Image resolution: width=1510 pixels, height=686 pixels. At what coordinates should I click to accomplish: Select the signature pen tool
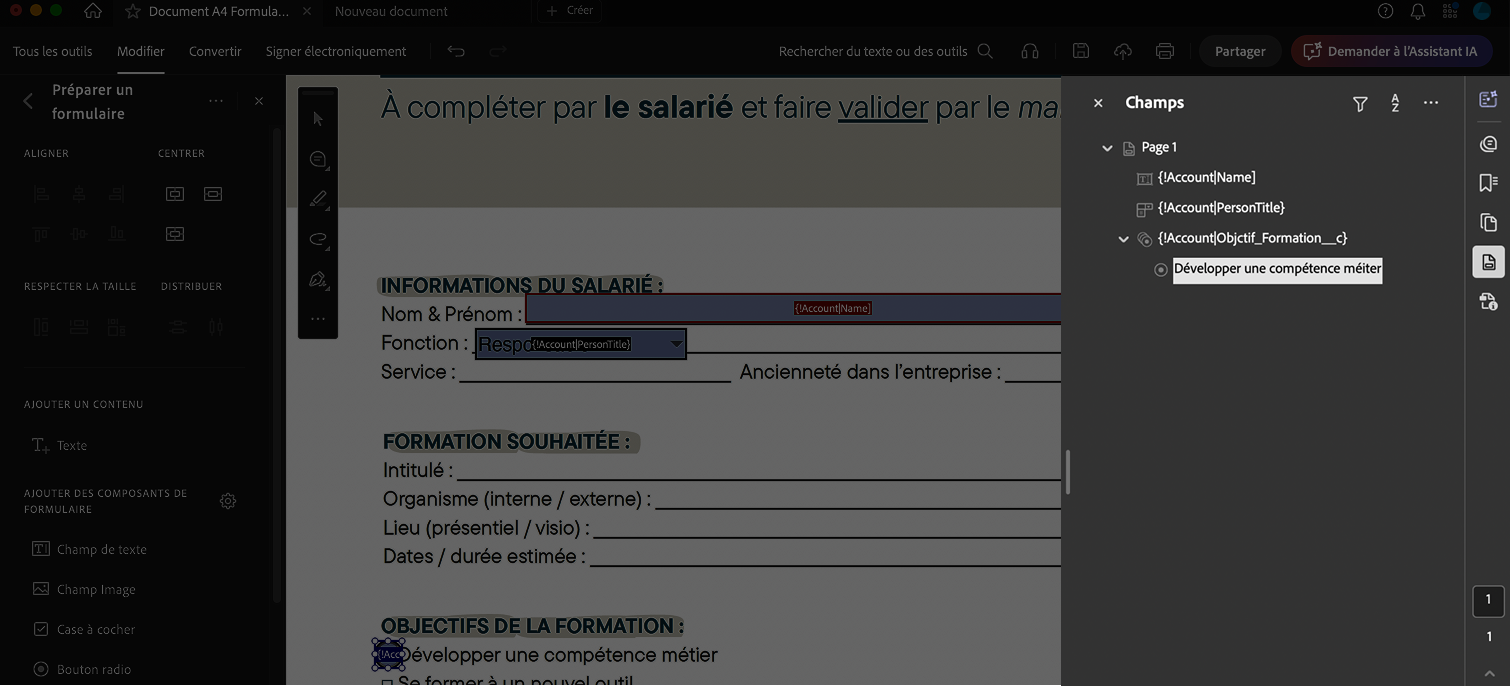coord(318,279)
